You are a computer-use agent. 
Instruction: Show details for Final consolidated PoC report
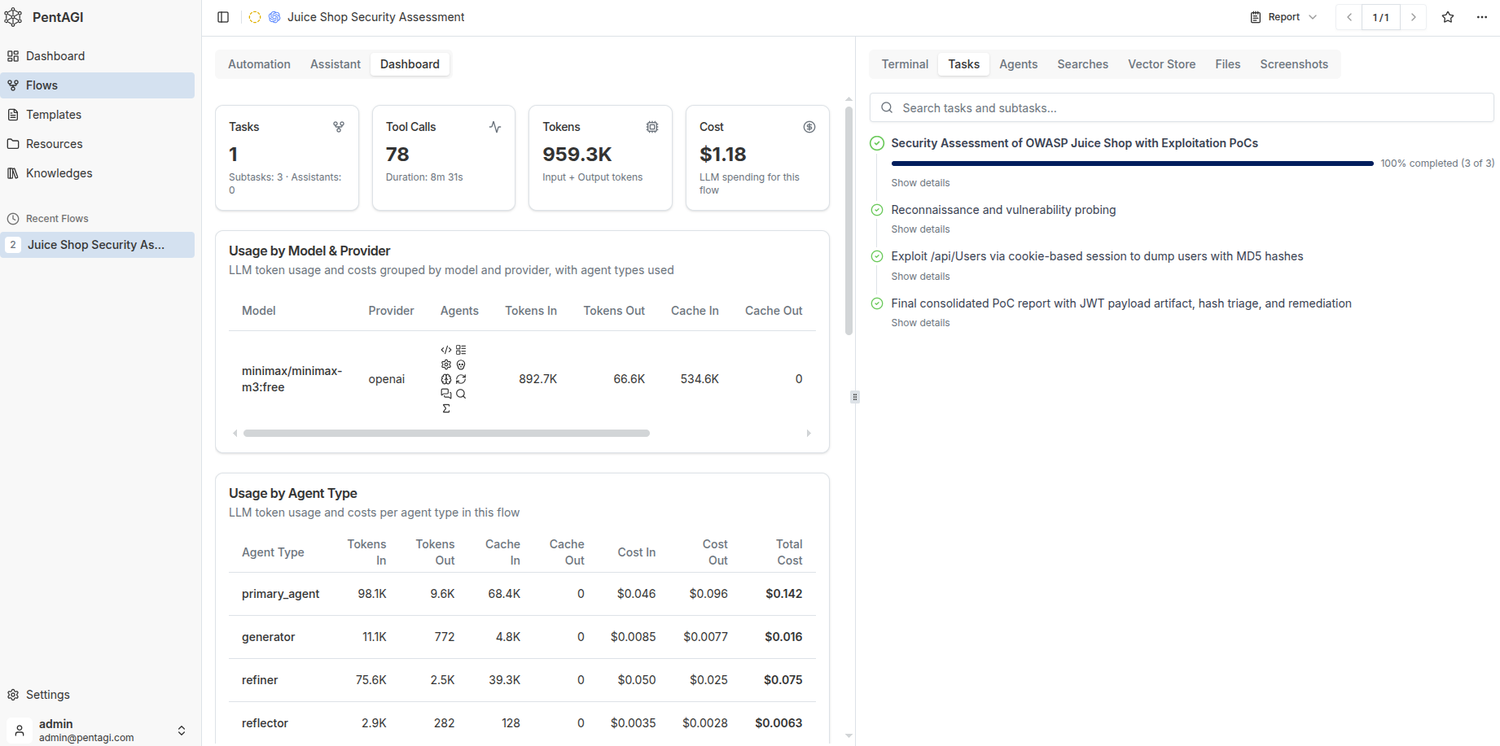point(920,323)
